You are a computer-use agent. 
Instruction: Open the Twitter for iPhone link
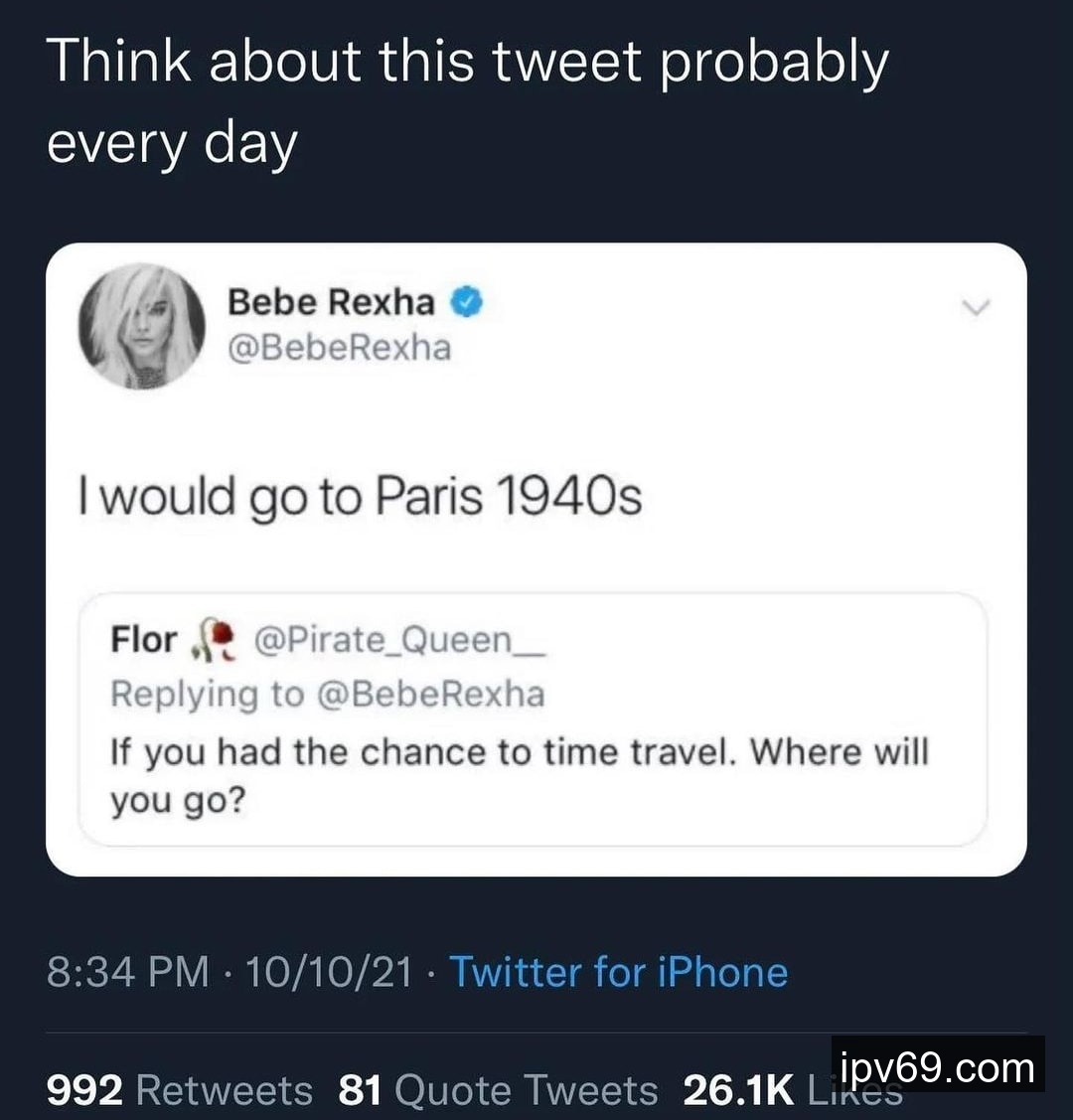(x=619, y=971)
